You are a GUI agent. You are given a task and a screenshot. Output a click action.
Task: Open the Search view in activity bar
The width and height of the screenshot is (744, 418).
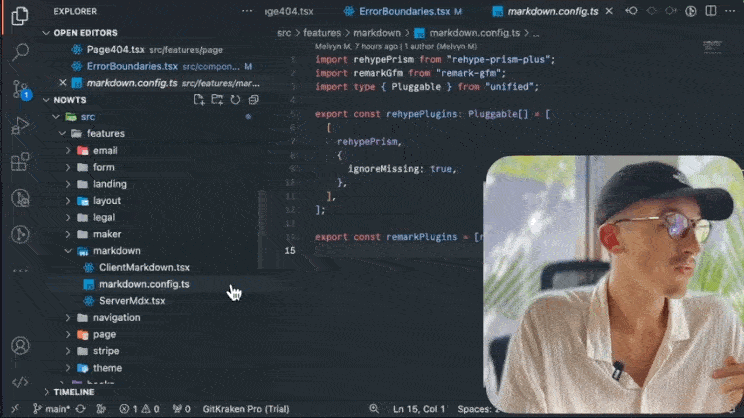click(20, 52)
